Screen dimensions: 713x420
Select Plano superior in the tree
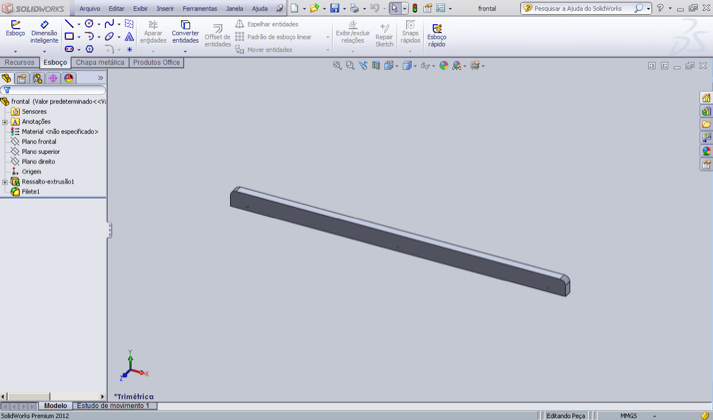(x=40, y=151)
